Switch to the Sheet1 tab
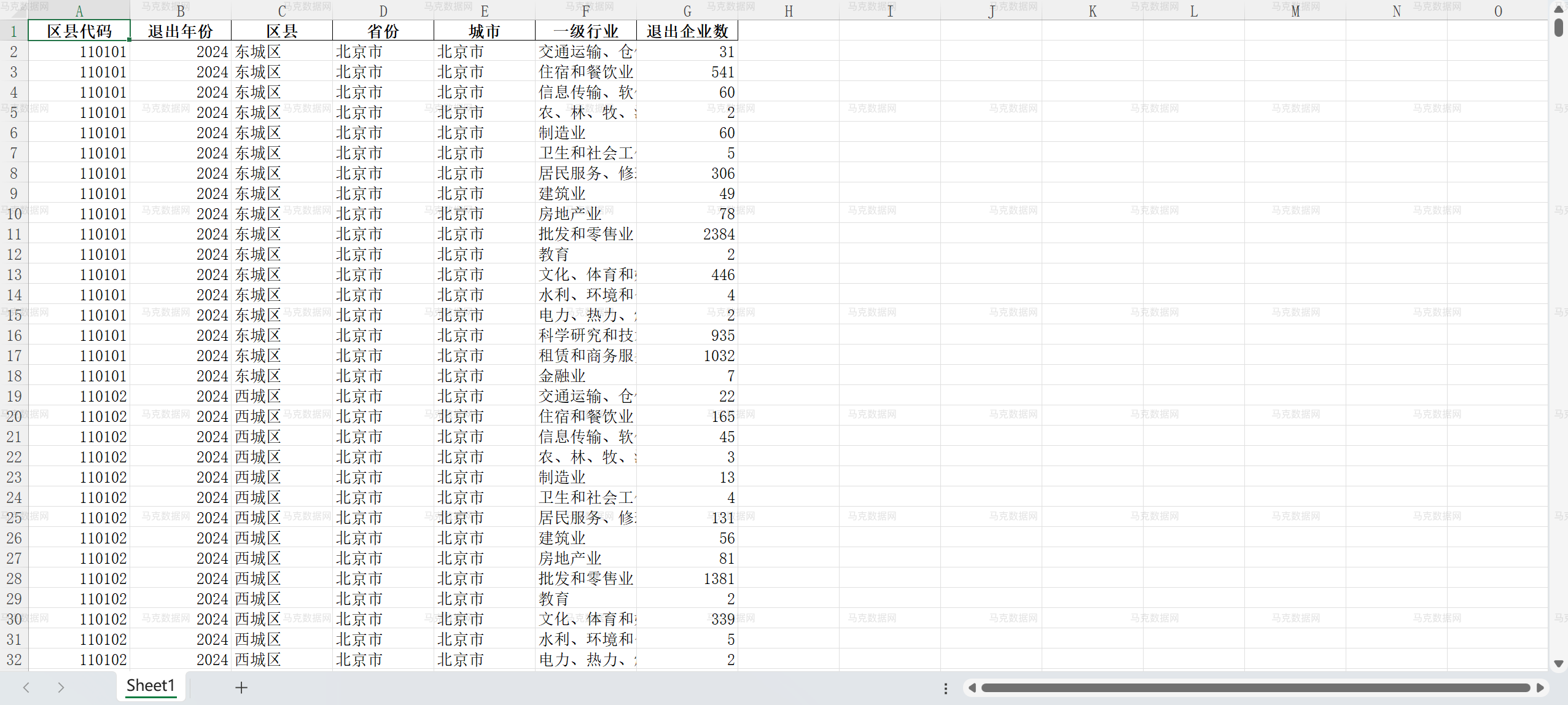 [151, 686]
